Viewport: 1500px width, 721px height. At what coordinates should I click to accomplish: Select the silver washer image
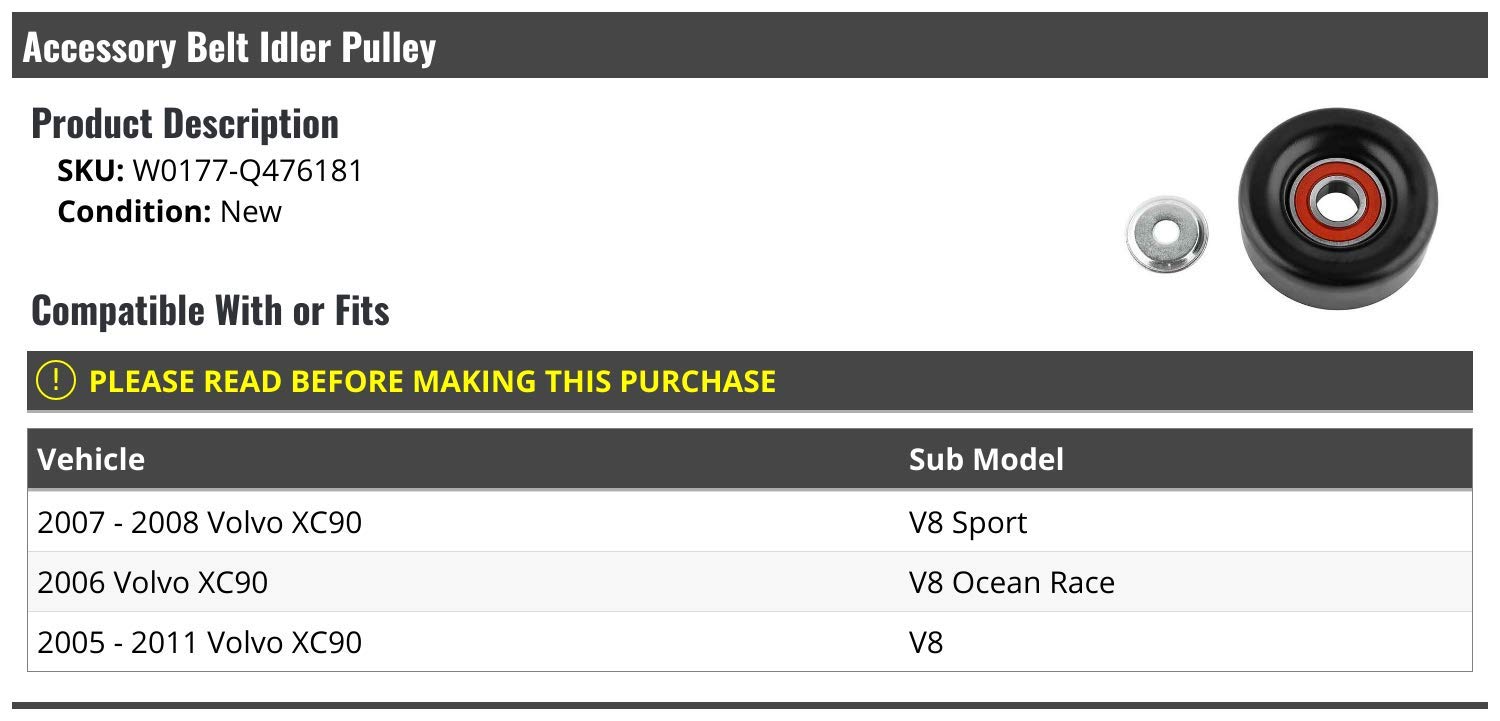coord(1166,235)
